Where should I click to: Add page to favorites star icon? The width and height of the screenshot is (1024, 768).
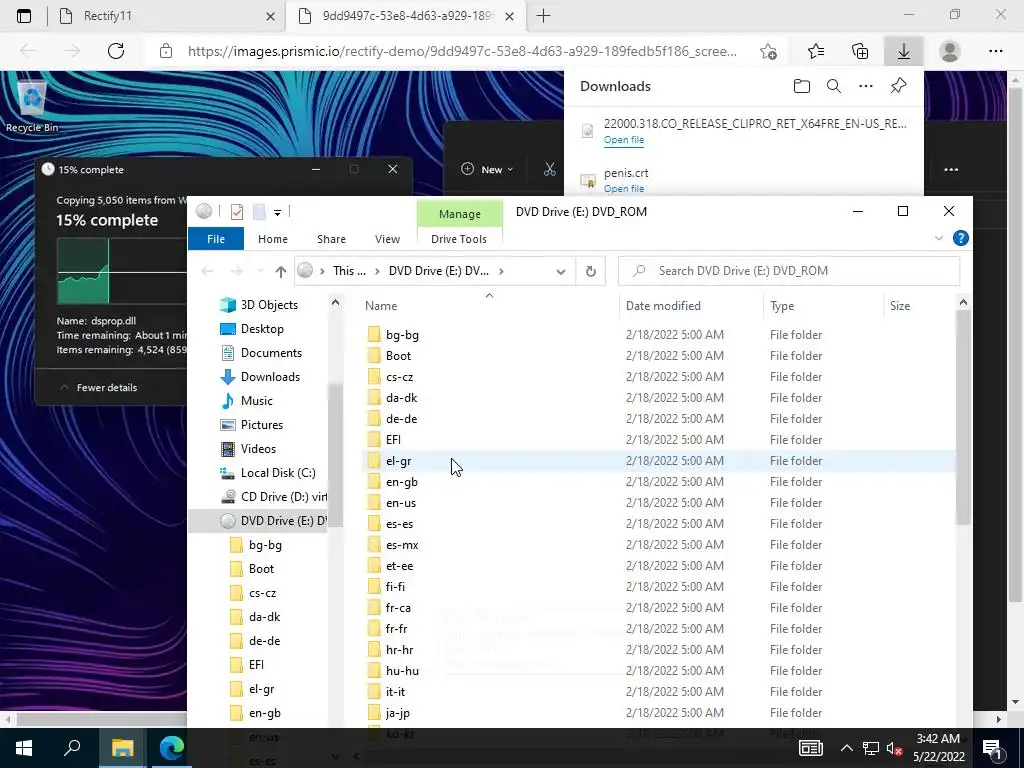click(769, 51)
